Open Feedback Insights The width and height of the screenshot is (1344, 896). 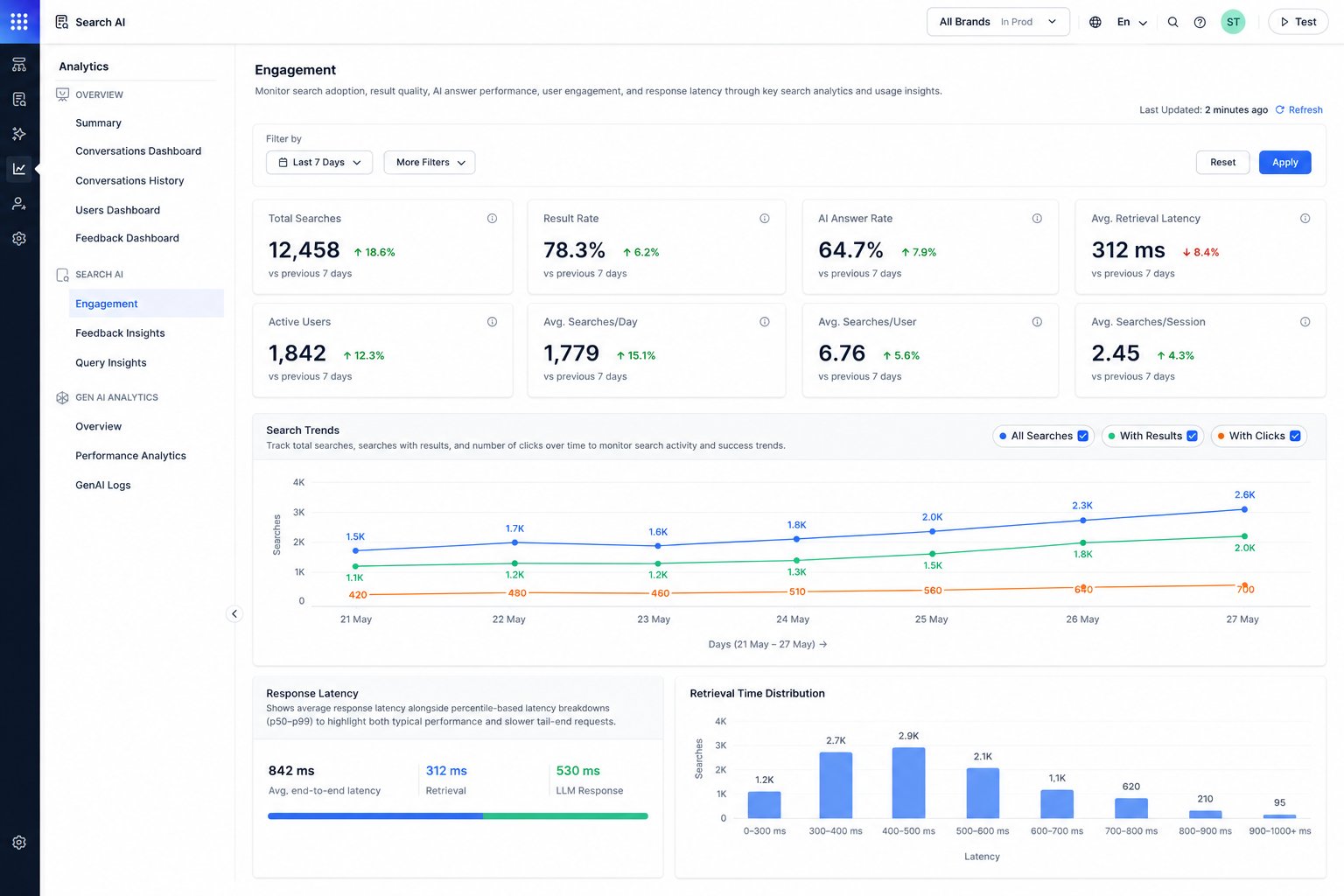coord(120,333)
